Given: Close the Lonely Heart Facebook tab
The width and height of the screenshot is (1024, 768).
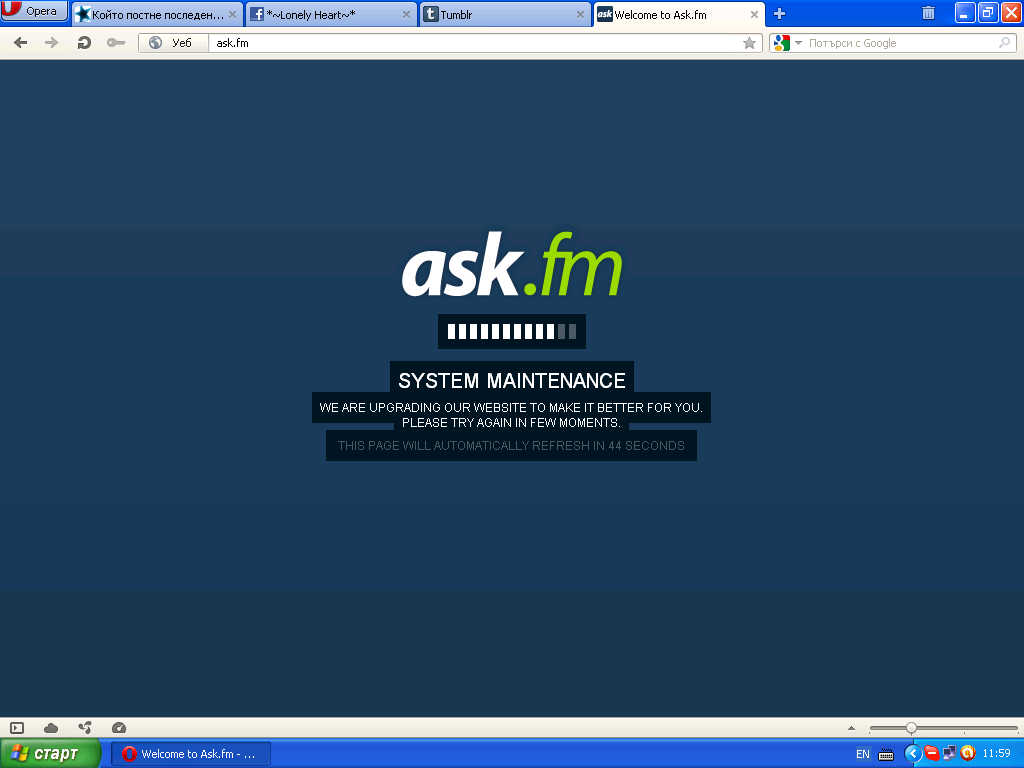Looking at the screenshot, I should (406, 14).
